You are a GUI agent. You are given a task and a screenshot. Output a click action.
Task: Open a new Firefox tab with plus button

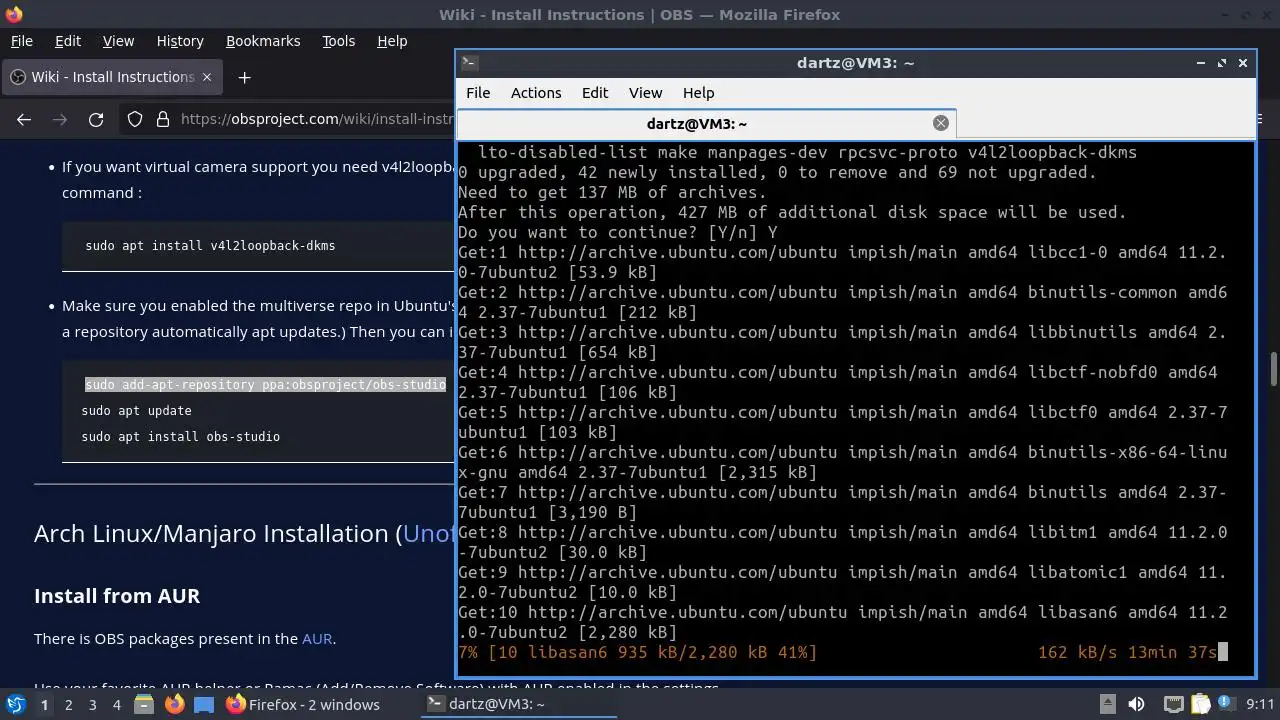pyautogui.click(x=244, y=77)
